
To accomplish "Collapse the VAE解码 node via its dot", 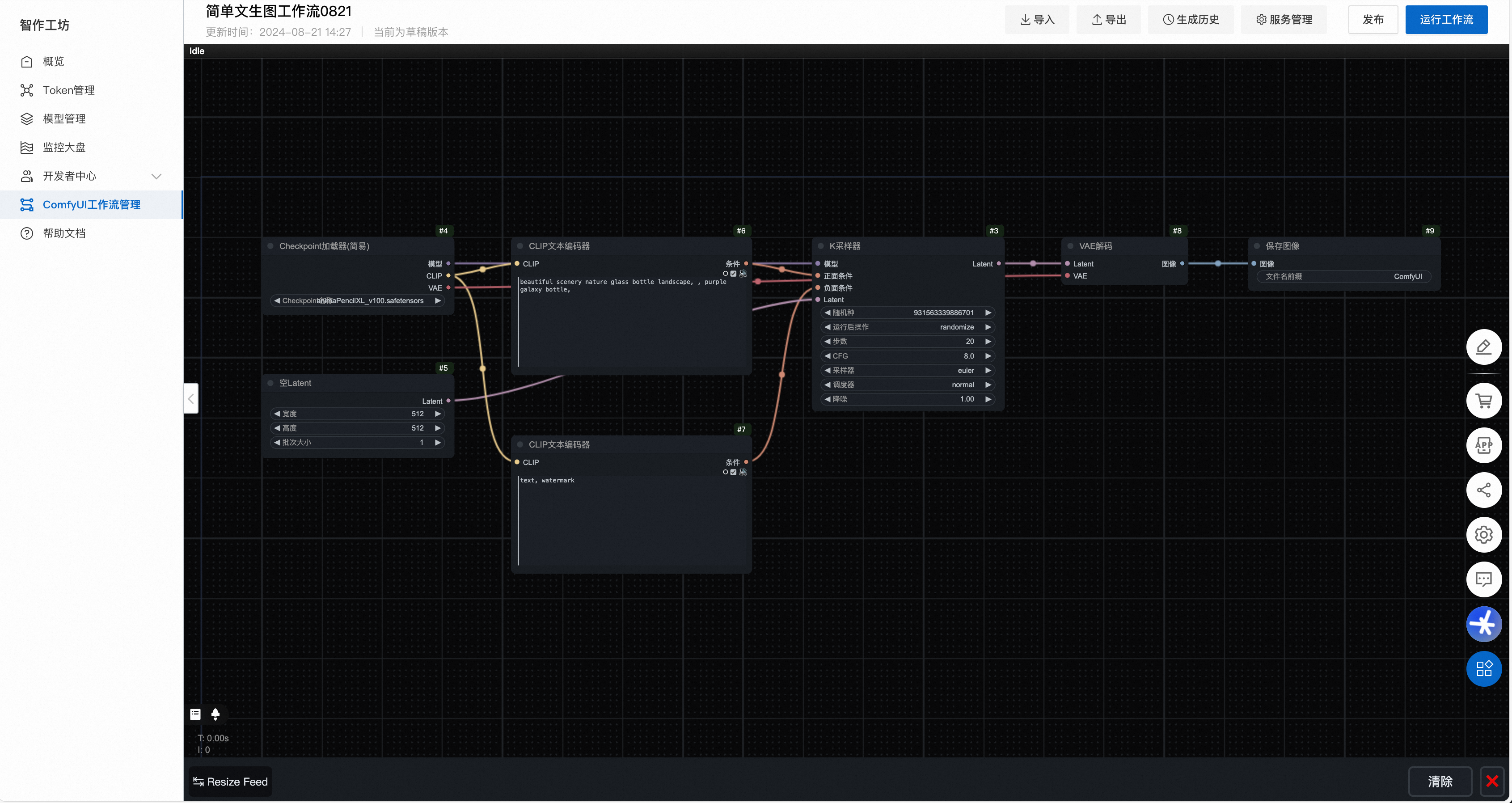I will tap(1070, 246).
